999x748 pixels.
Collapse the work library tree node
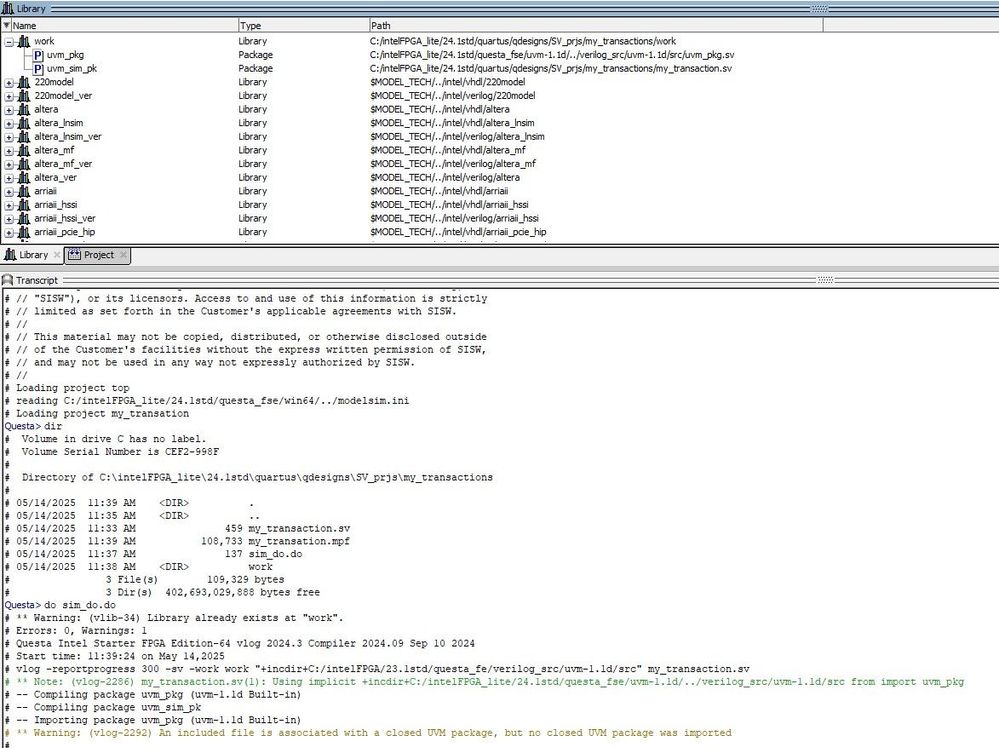click(9, 41)
